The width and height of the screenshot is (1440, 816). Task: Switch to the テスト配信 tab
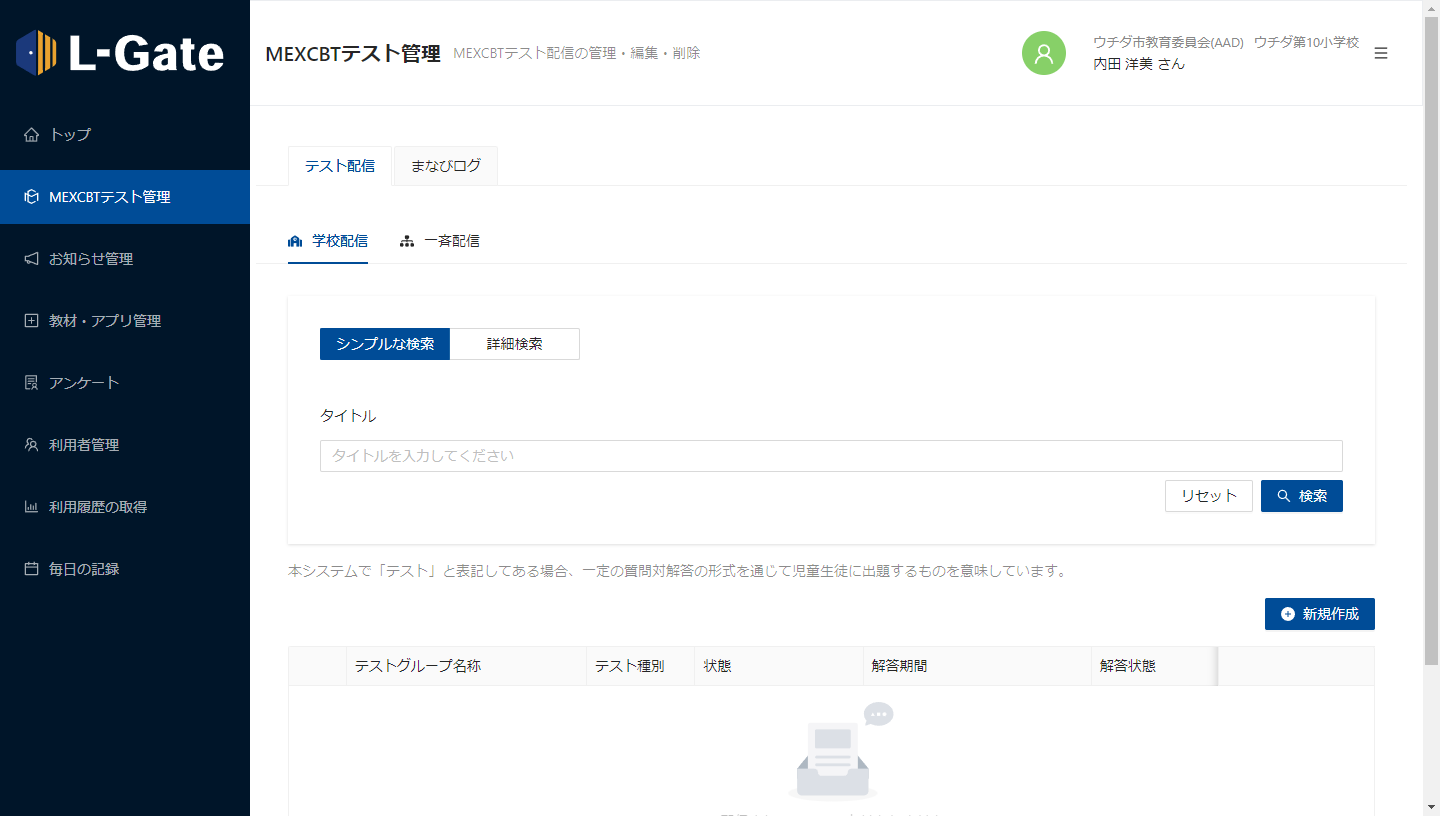tap(340, 166)
